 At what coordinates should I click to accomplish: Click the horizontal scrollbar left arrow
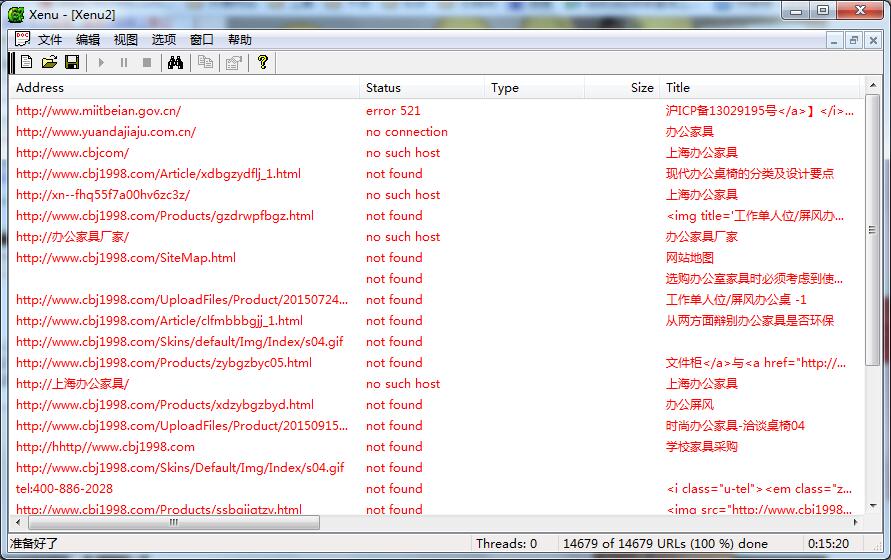[x=18, y=522]
